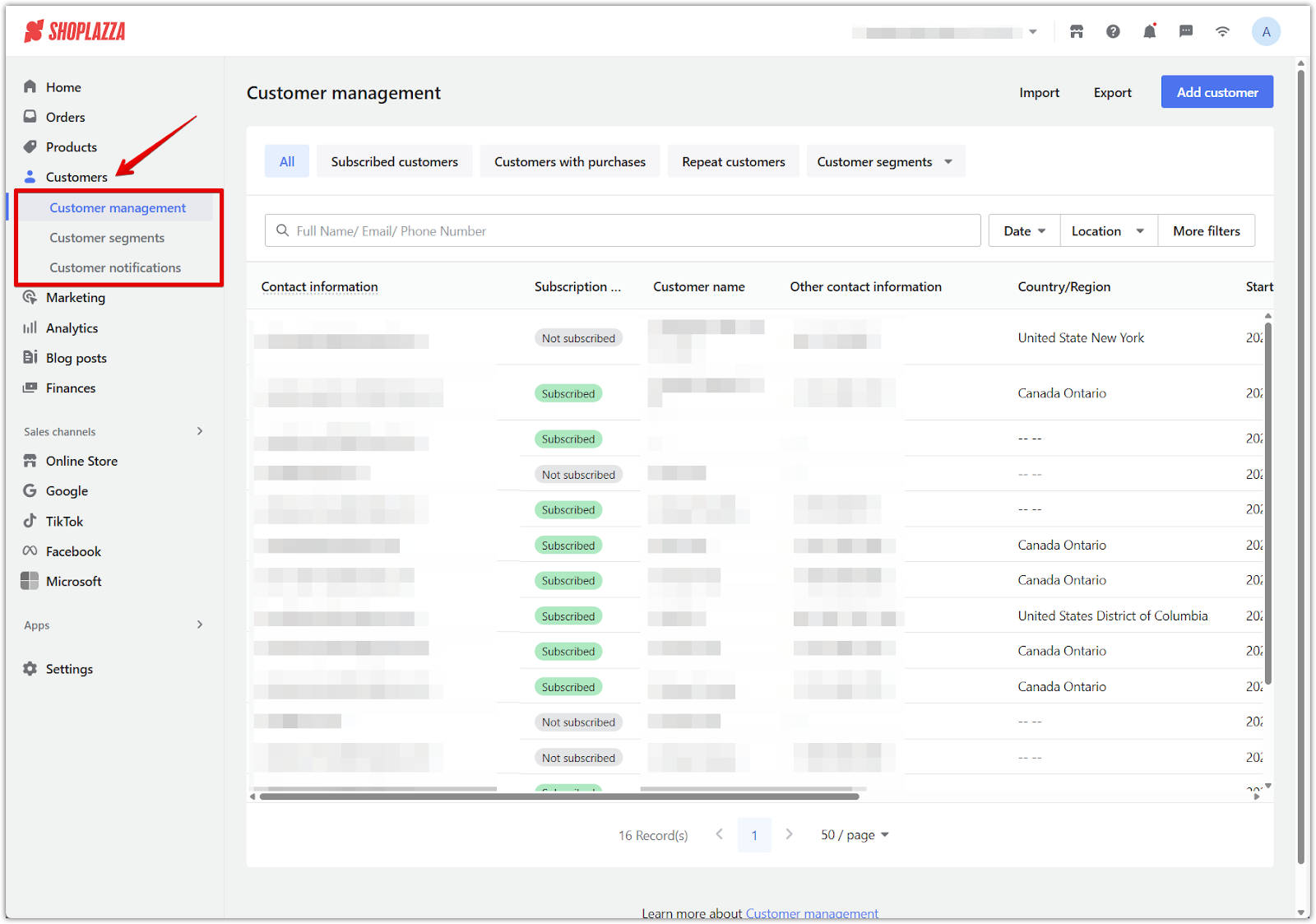Viewport: 1316px width, 924px height.
Task: Click the table vertical scrollbar
Action: [x=1268, y=504]
